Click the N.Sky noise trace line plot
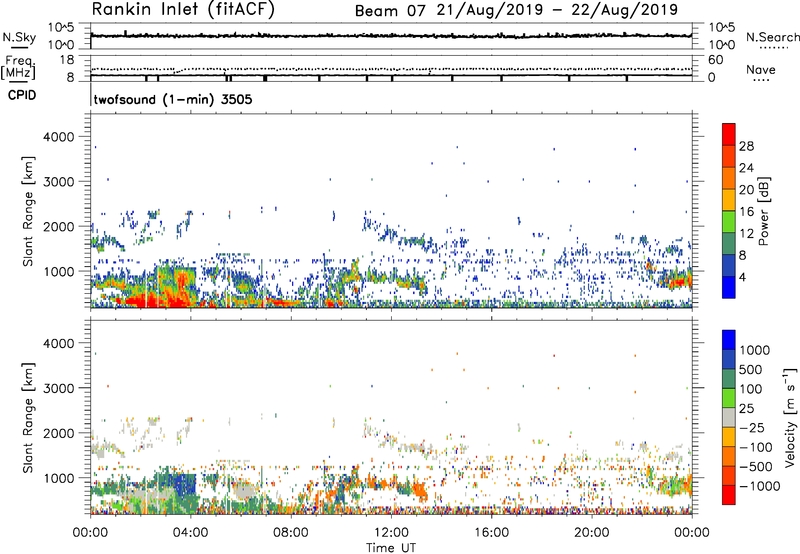The height and width of the screenshot is (554, 800). (391, 36)
